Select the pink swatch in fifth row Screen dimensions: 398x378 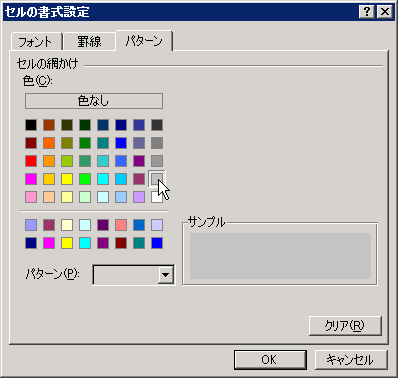31,197
